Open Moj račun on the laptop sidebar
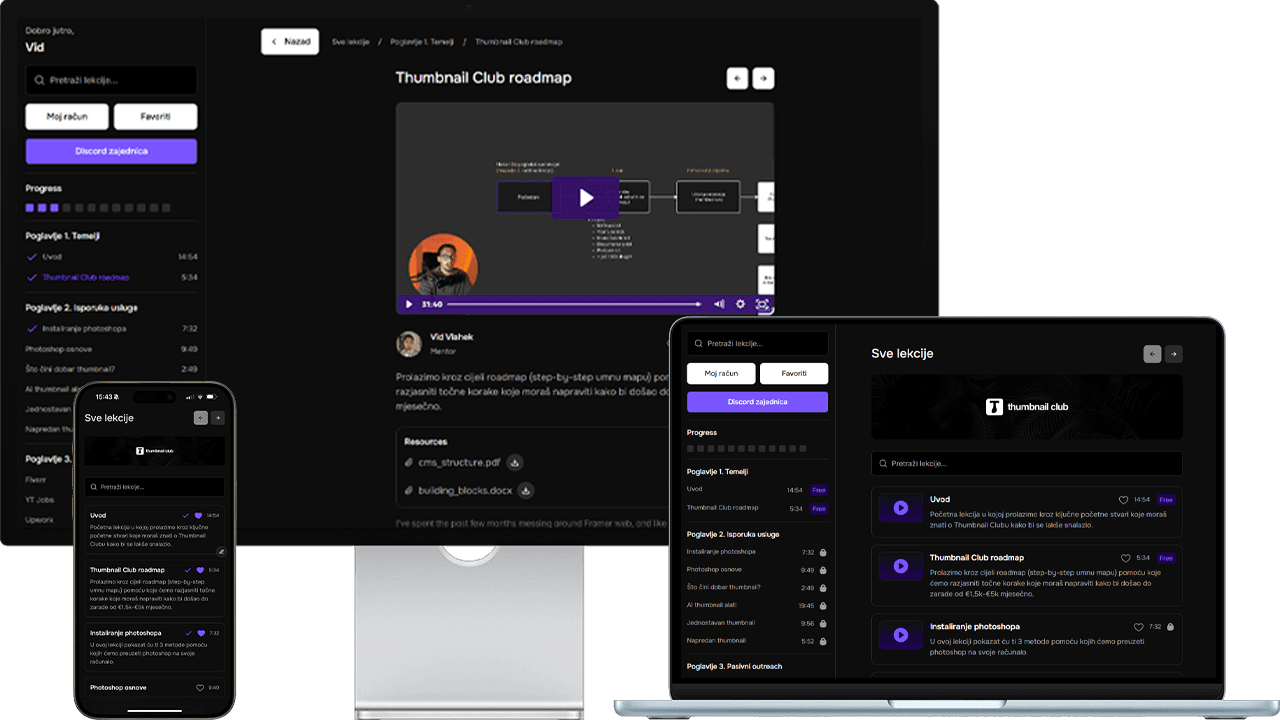This screenshot has width=1280, height=720. tap(720, 373)
